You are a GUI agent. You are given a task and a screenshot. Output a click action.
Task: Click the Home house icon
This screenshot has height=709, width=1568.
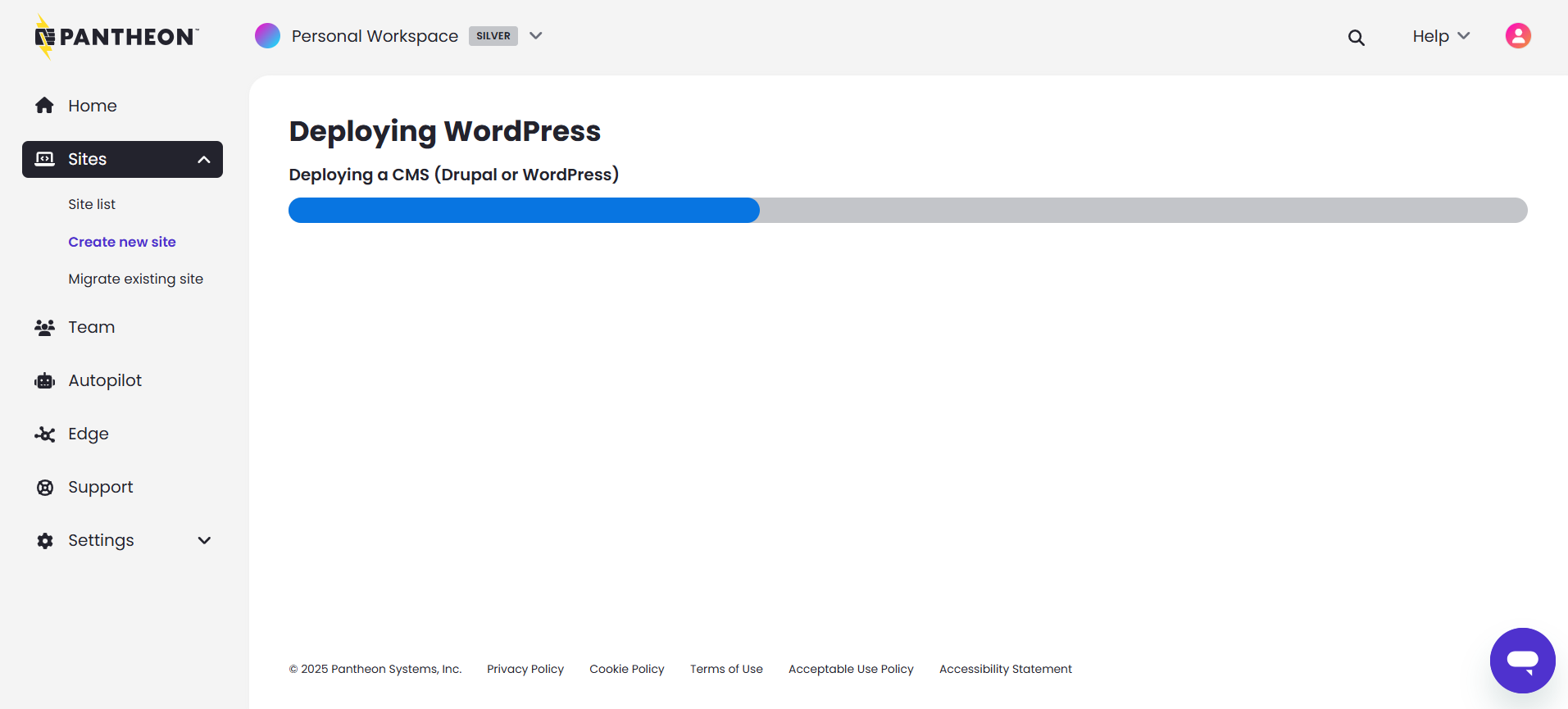45,106
